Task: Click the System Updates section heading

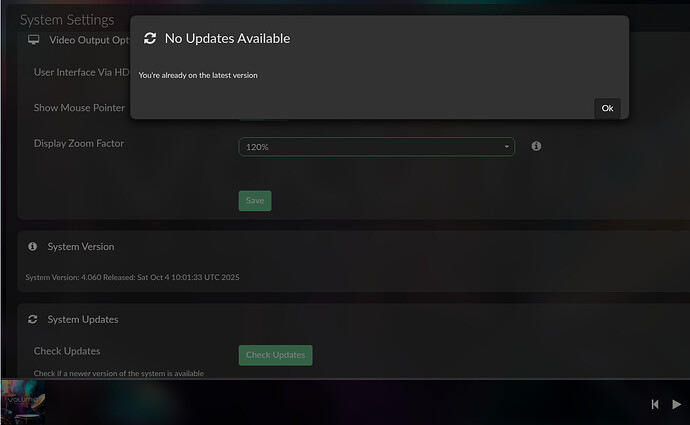Action: pyautogui.click(x=83, y=319)
